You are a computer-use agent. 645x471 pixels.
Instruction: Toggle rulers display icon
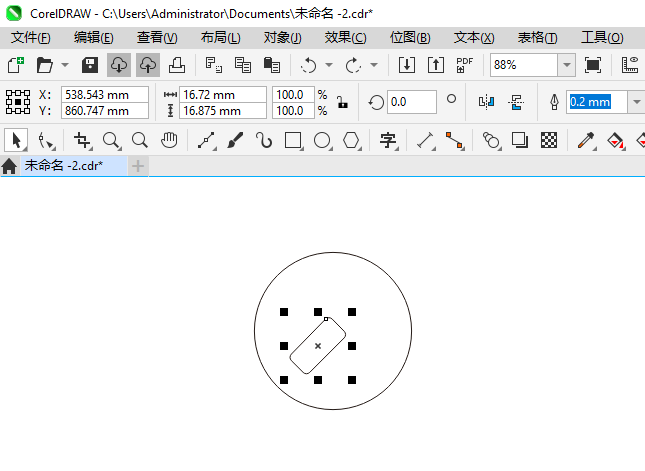pos(630,65)
